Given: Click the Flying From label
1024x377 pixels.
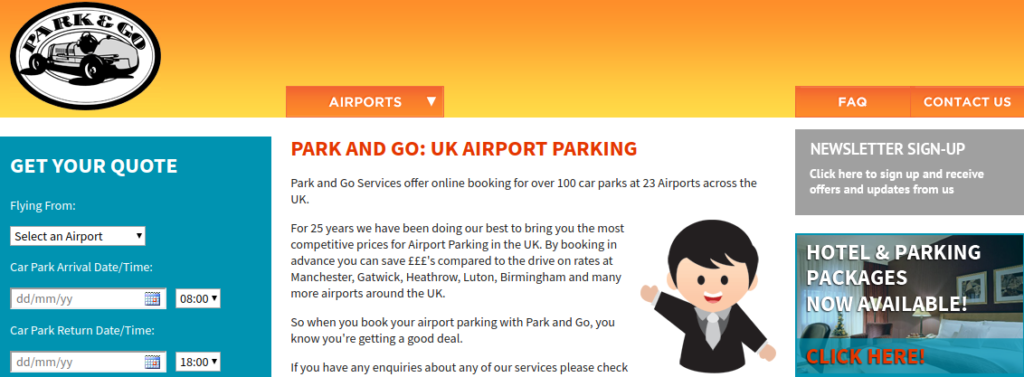Looking at the screenshot, I should point(43,206).
